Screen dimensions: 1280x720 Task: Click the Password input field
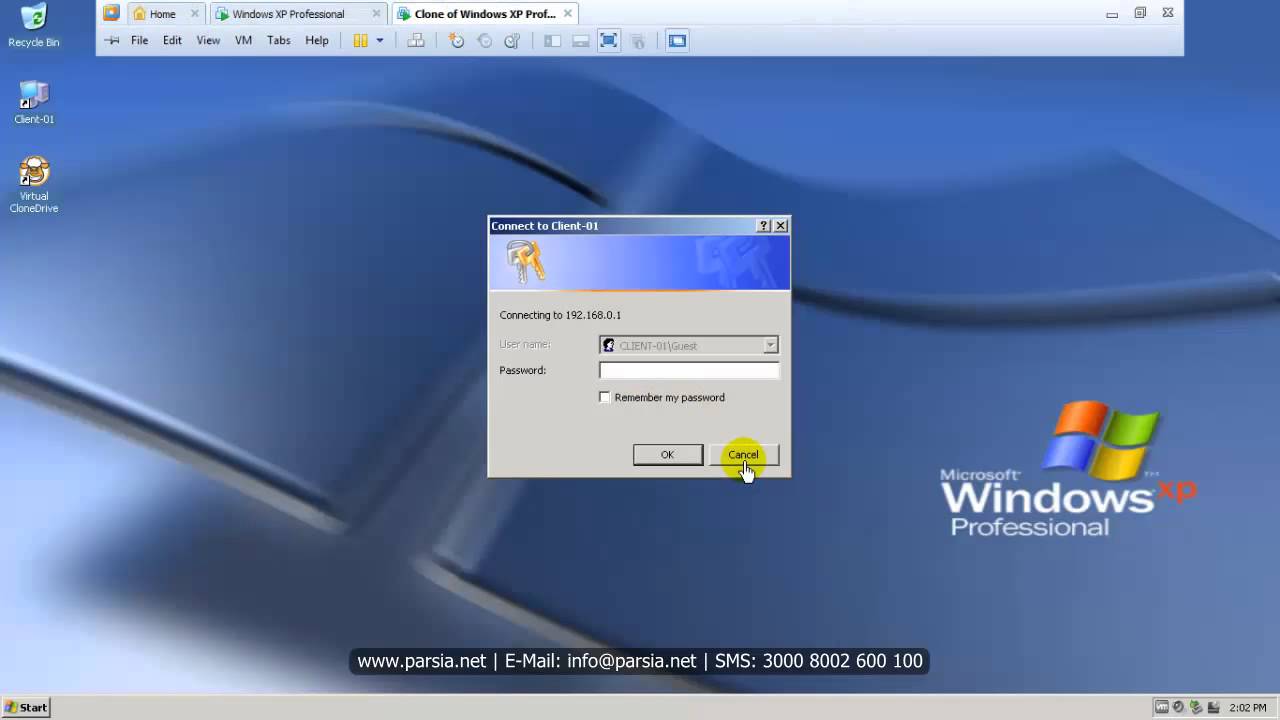tap(689, 370)
